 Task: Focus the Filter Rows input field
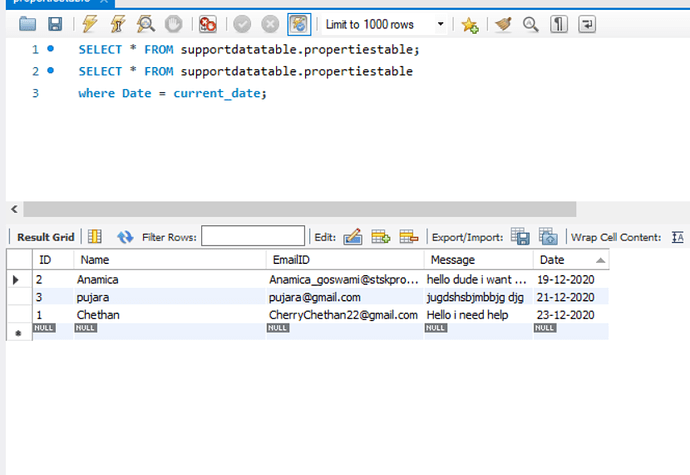click(x=253, y=236)
